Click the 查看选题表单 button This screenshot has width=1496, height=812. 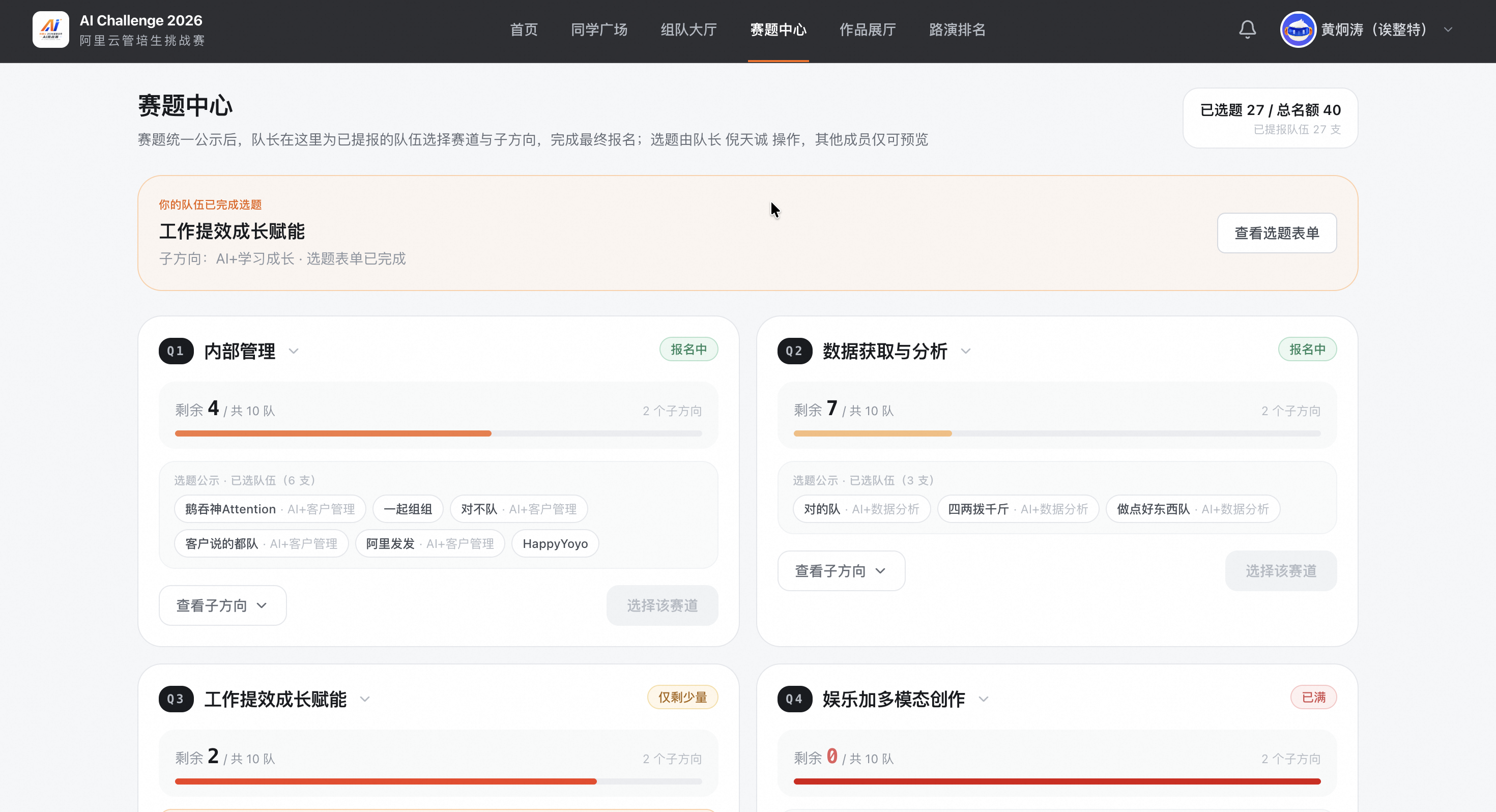point(1277,233)
